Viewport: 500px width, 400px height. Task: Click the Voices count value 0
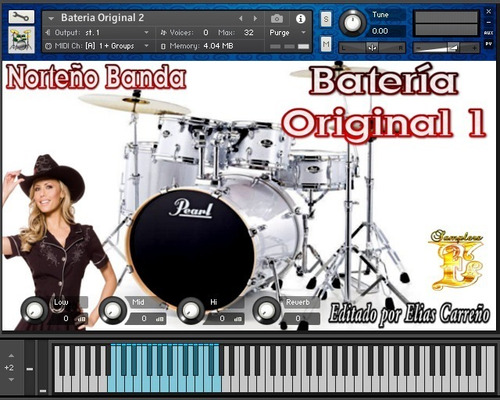pyautogui.click(x=206, y=33)
